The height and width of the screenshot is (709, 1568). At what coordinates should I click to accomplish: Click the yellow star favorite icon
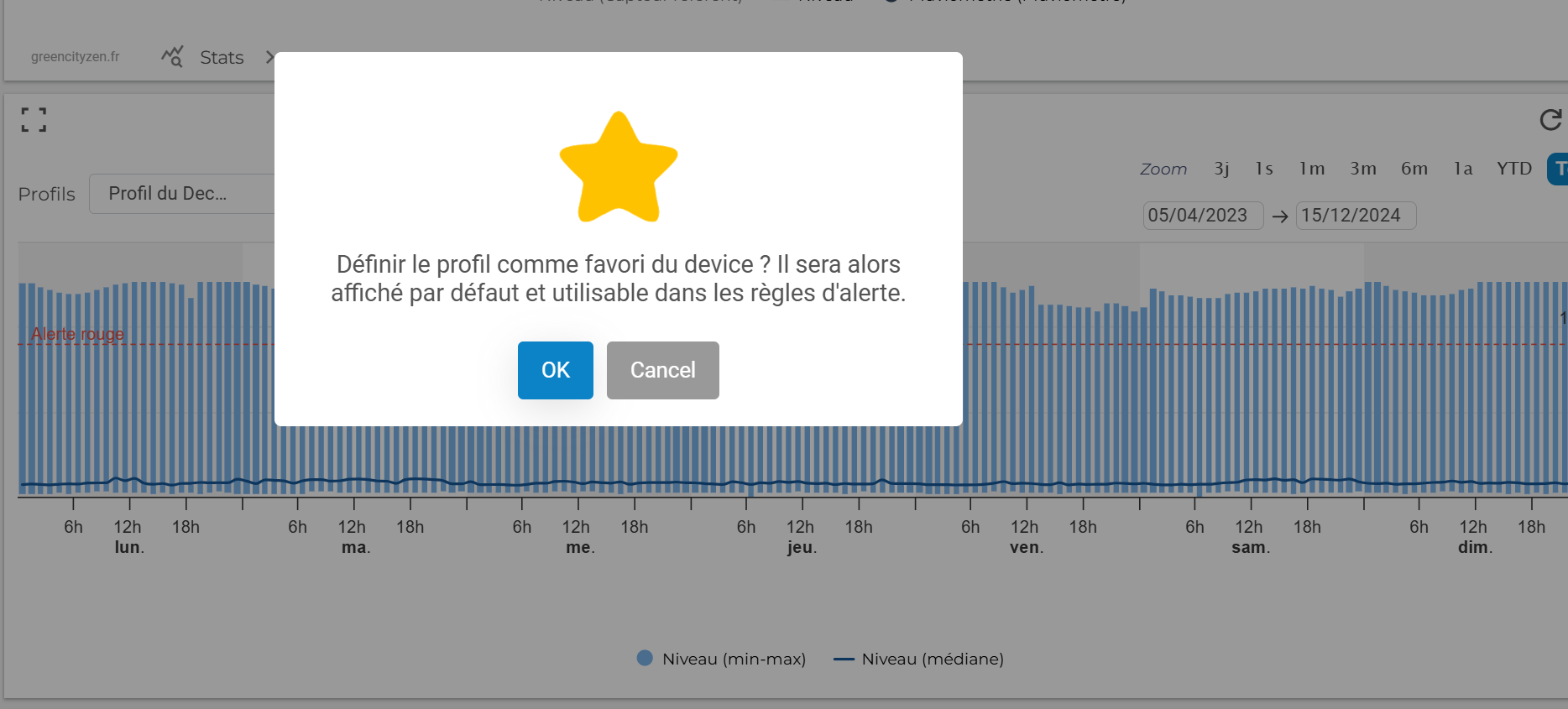coord(619,168)
